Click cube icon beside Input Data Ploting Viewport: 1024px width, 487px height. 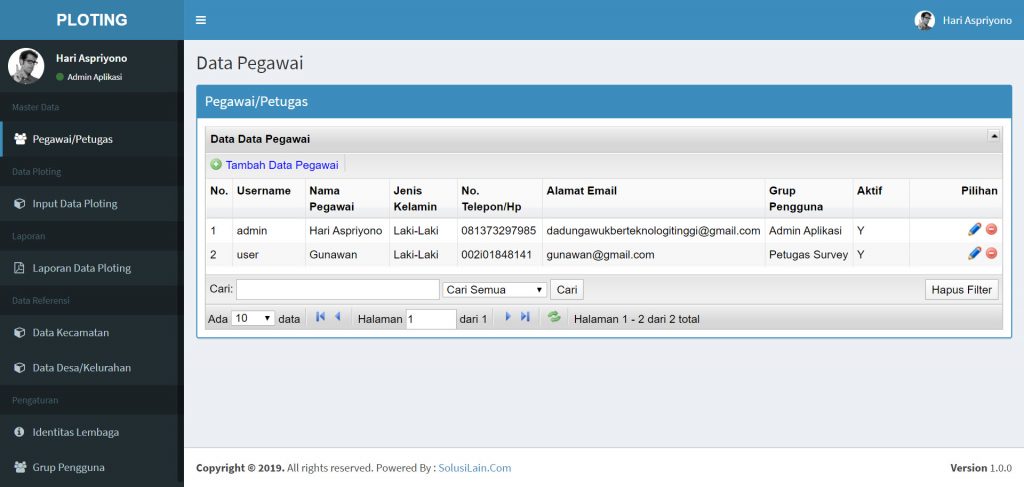[20, 204]
